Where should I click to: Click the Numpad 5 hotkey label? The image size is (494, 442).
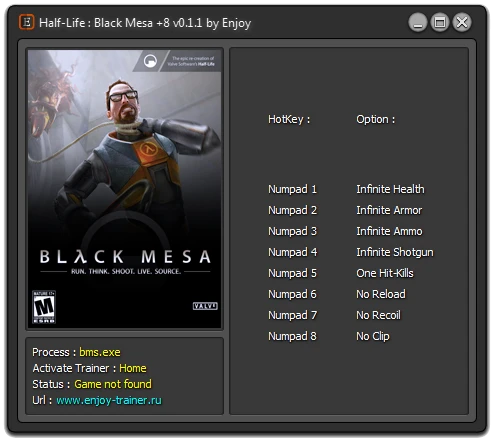point(292,273)
